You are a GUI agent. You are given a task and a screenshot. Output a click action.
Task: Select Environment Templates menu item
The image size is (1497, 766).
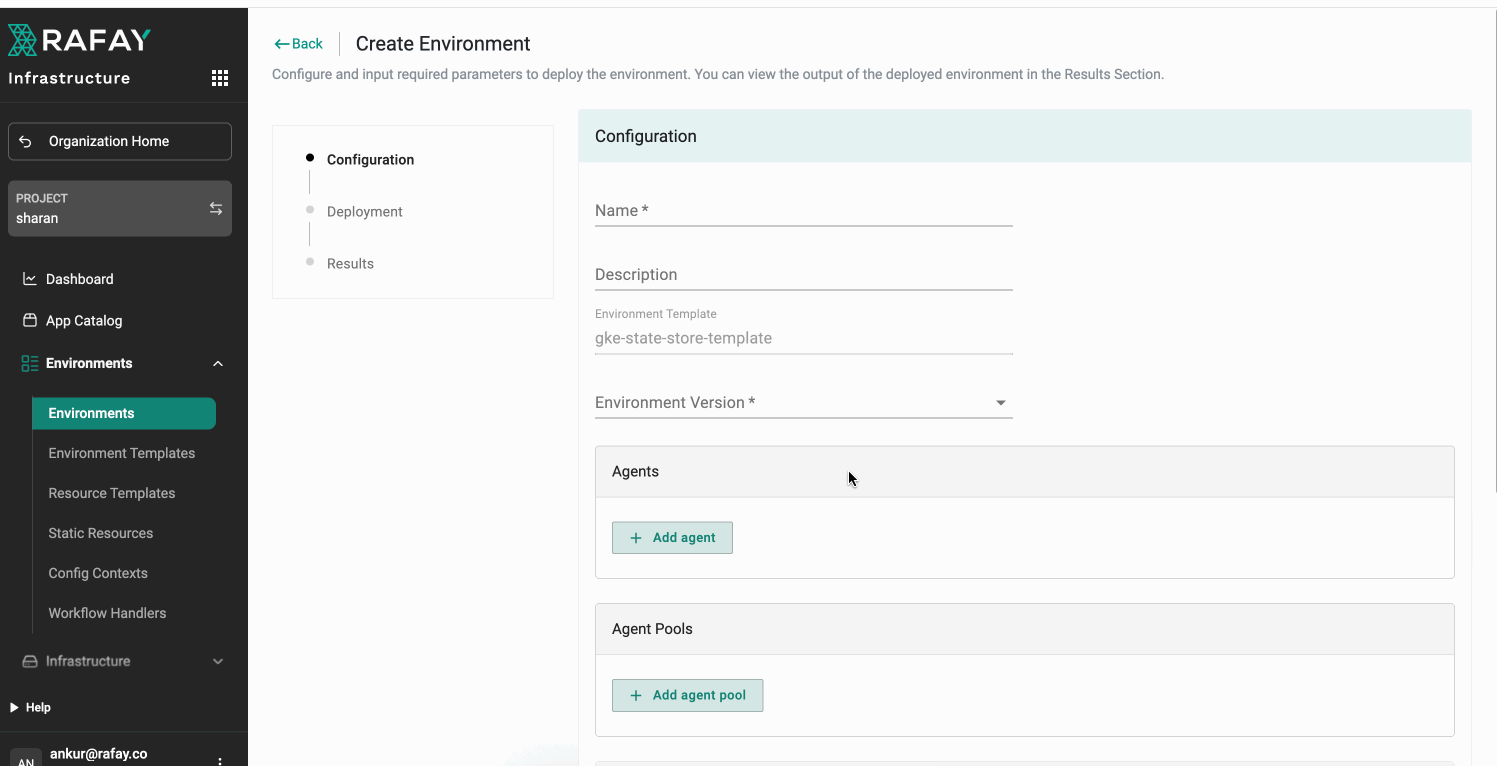coord(121,453)
